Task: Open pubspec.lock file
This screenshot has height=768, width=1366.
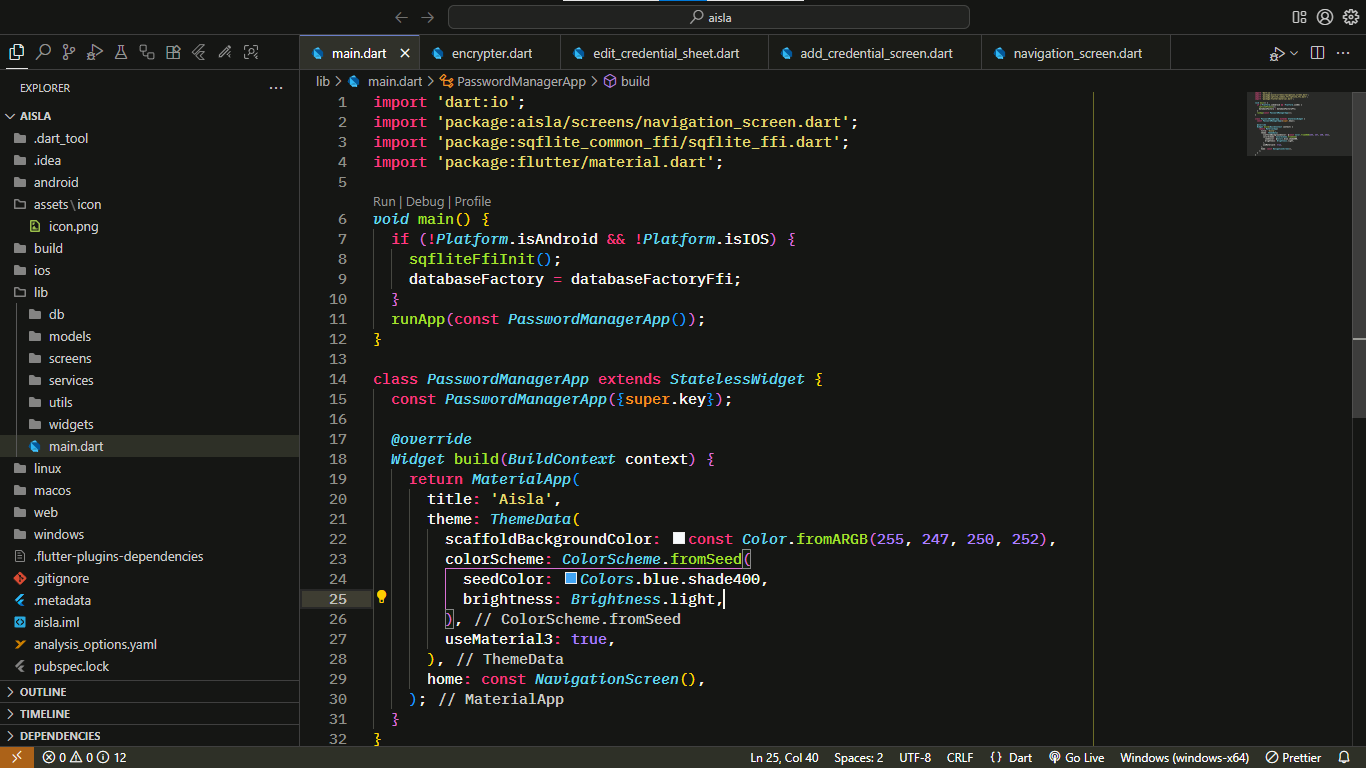Action: tap(150, 666)
